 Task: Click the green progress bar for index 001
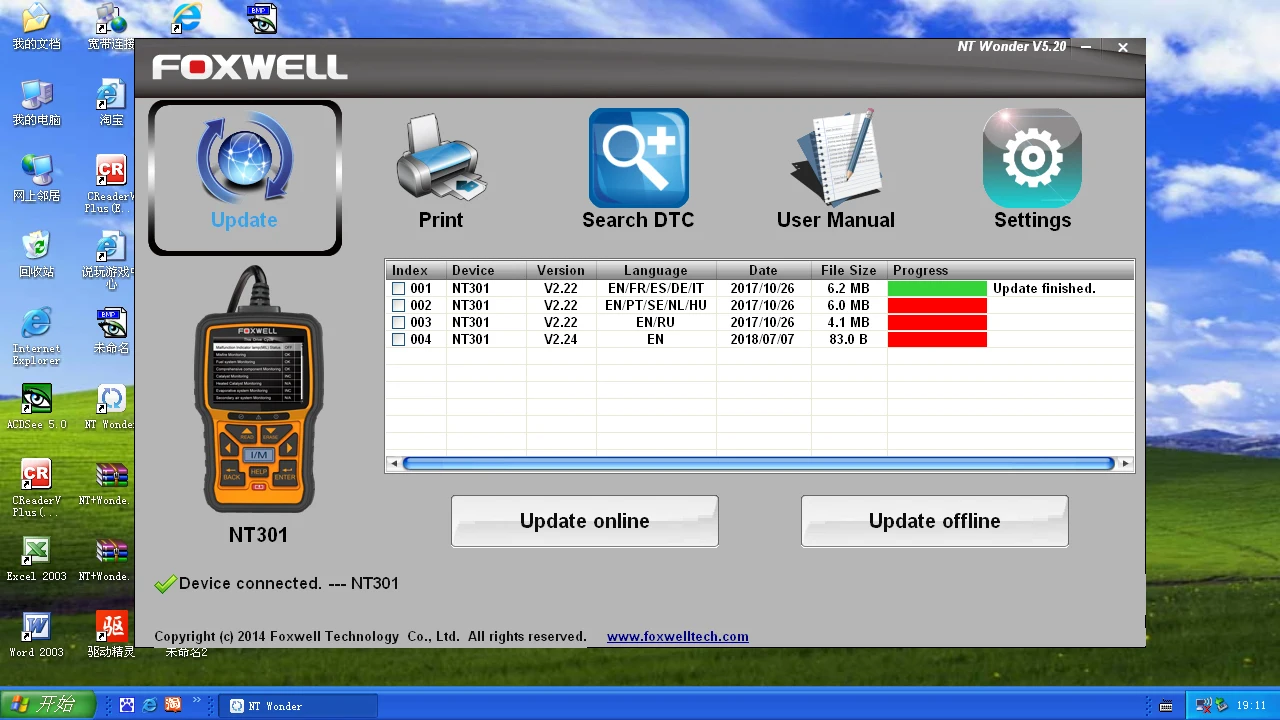click(x=937, y=289)
